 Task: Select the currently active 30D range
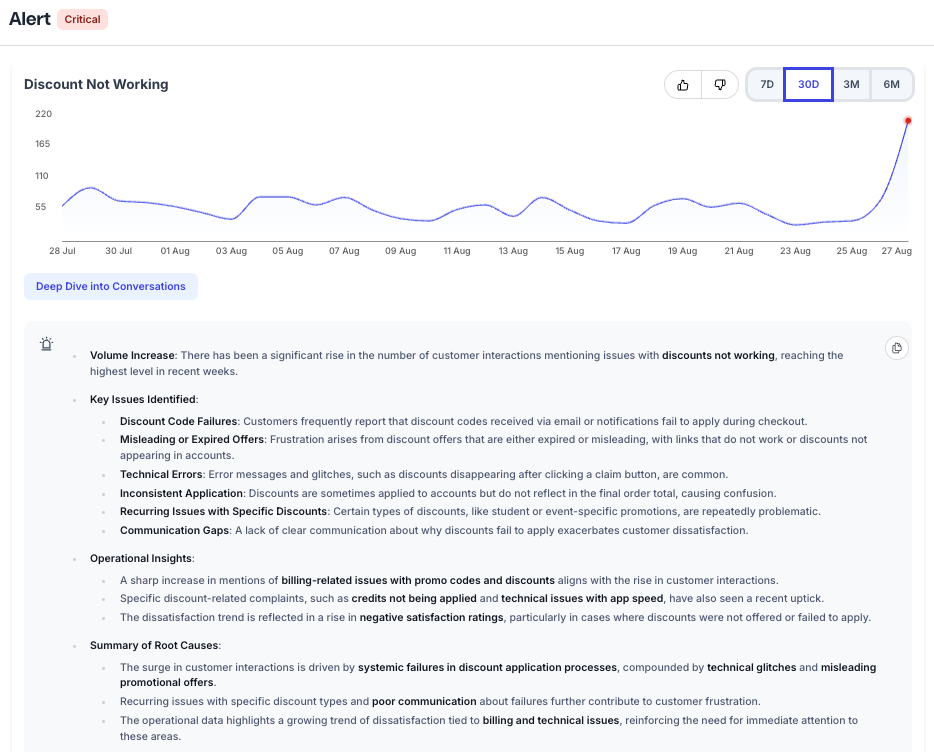[x=808, y=85]
